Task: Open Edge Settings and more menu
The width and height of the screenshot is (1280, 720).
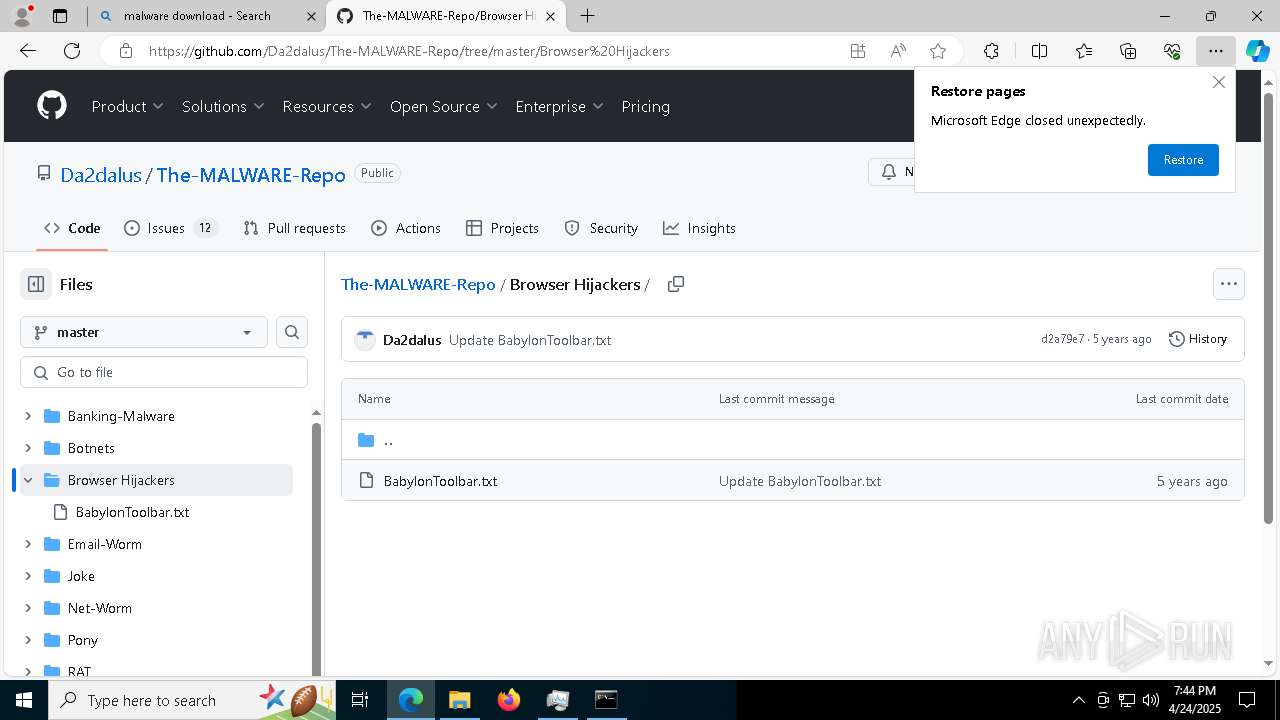Action: tap(1216, 51)
